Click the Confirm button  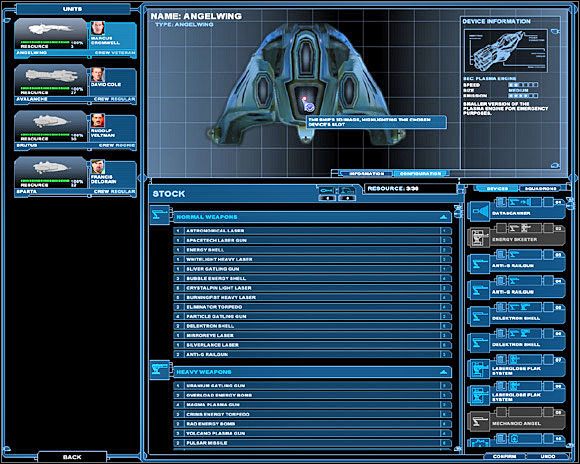pos(504,457)
